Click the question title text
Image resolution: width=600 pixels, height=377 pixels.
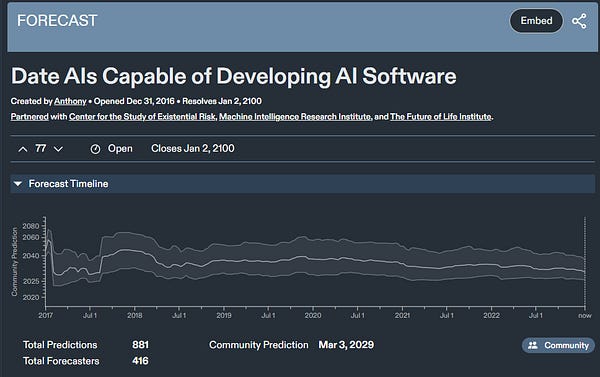click(234, 76)
